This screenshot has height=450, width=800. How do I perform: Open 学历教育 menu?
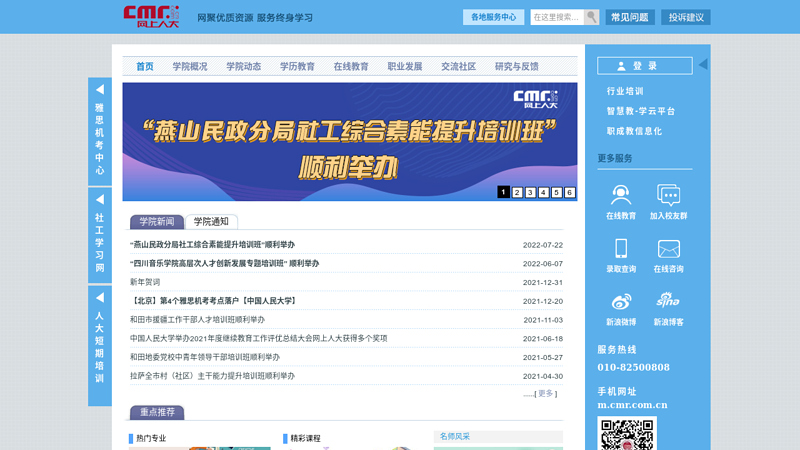coord(297,66)
